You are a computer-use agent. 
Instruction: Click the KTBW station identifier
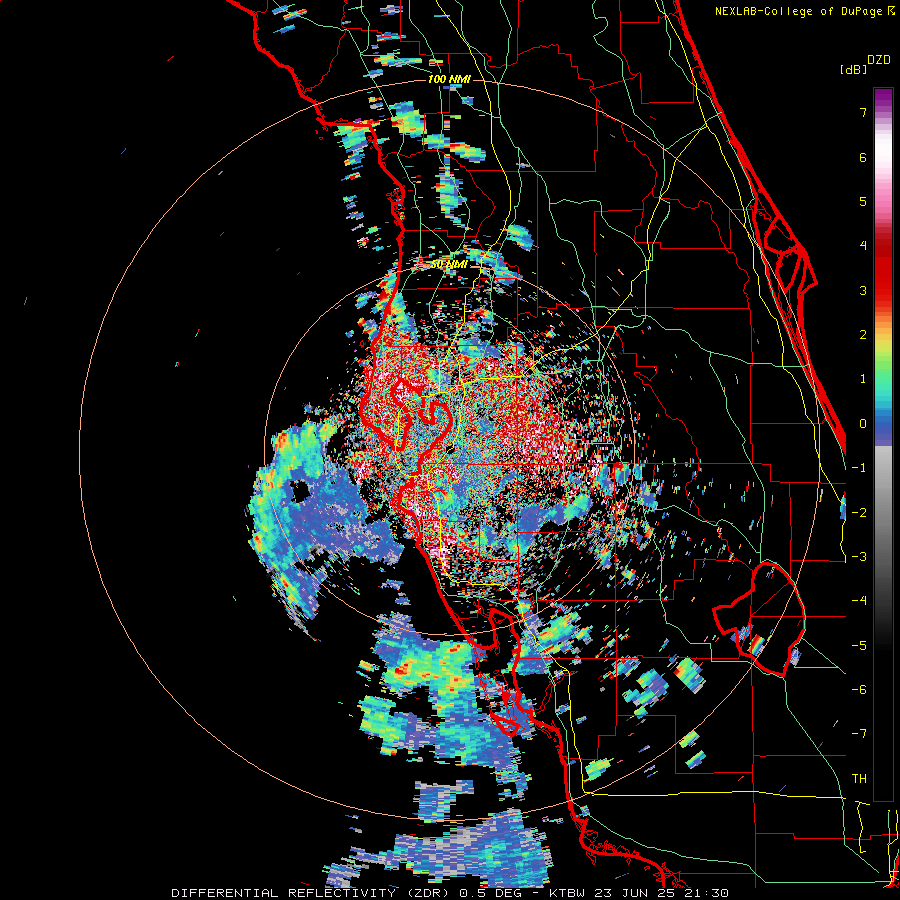point(567,893)
